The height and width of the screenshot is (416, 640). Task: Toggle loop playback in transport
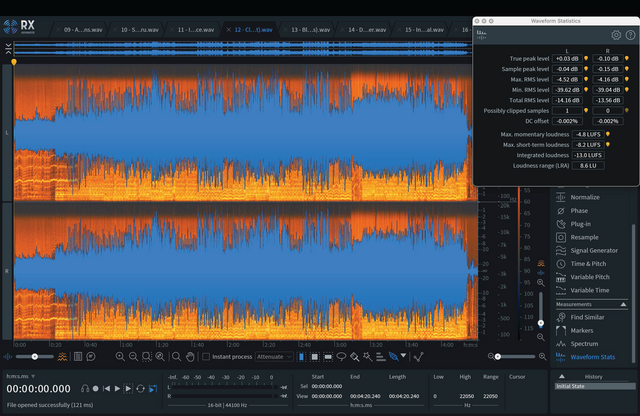(142, 388)
